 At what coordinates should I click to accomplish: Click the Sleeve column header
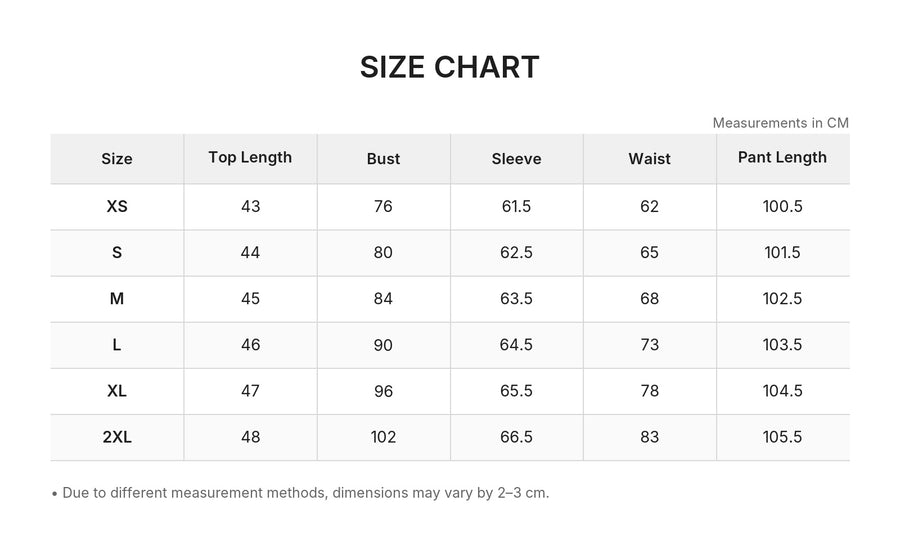pos(517,158)
